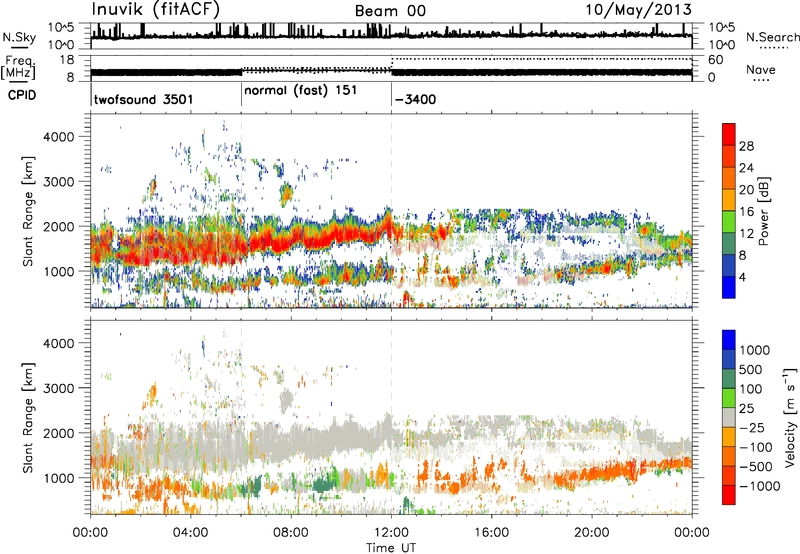This screenshot has height=554, width=800.
Task: Click the '4000' tick on power panel axis
Action: coord(58,137)
